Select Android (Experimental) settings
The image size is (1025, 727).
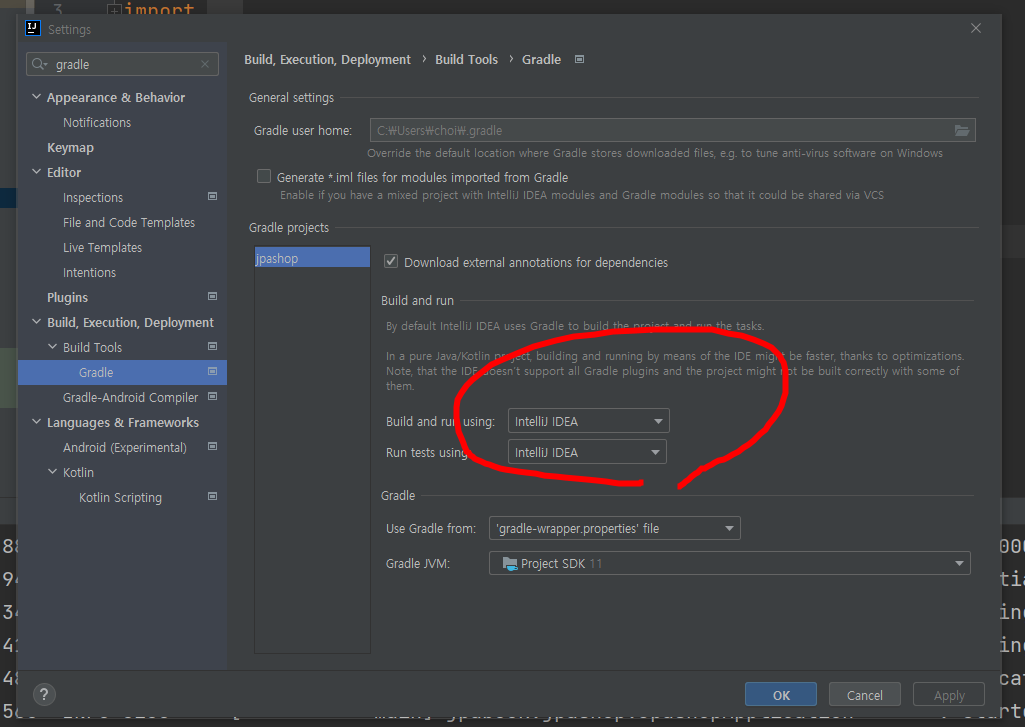click(124, 447)
